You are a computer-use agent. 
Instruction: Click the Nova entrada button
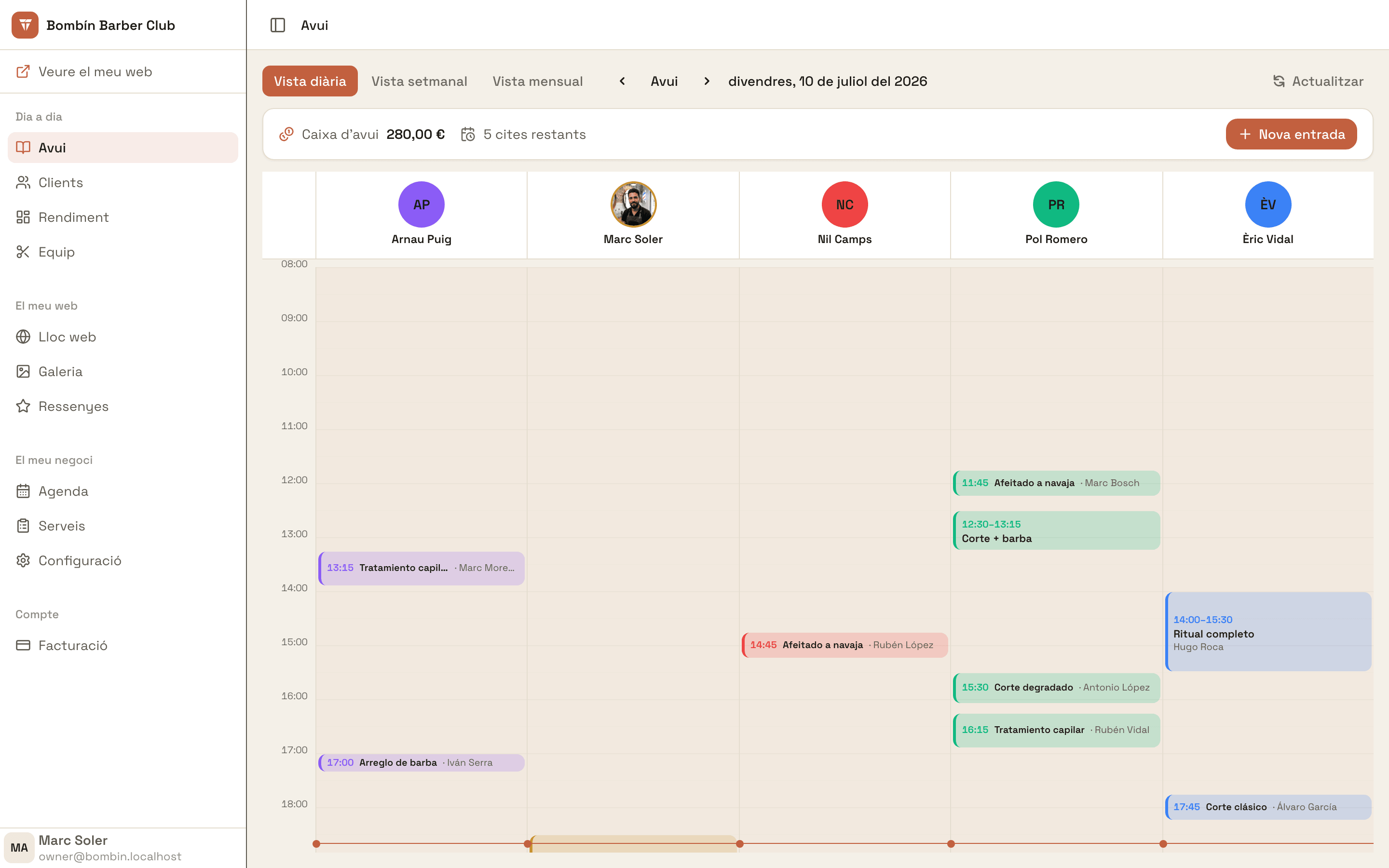1291,135
